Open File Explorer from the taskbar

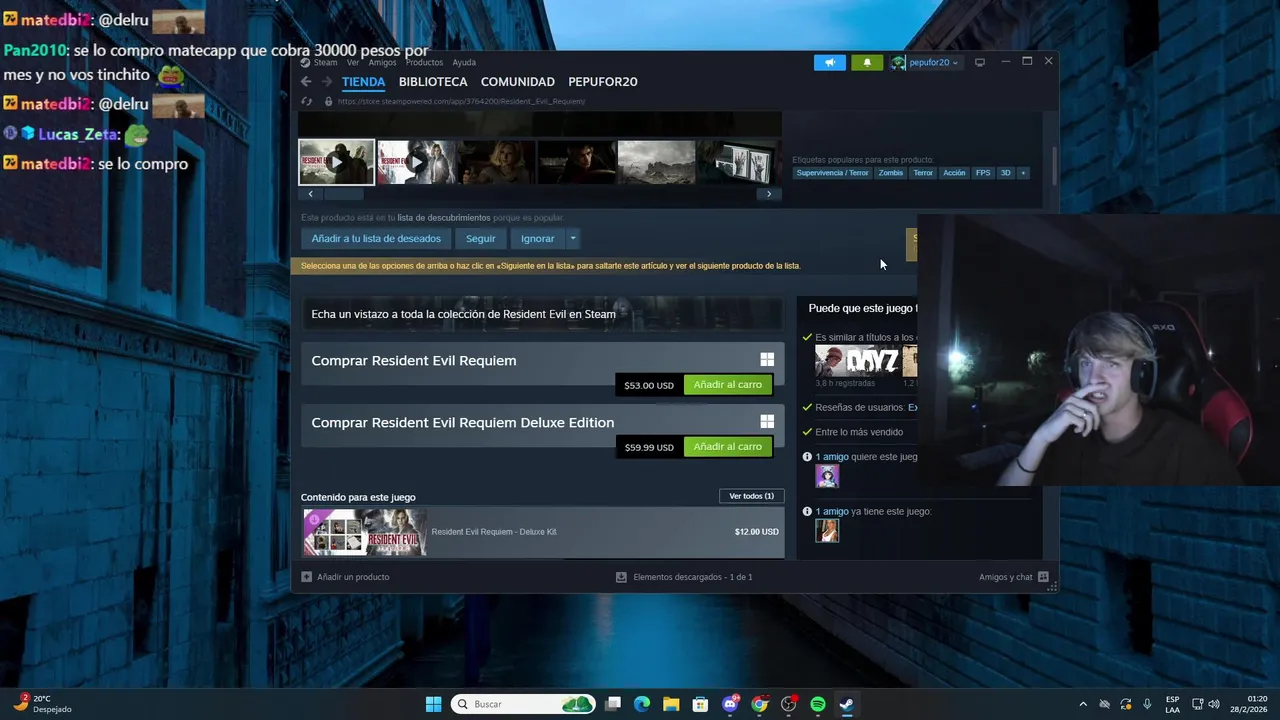(671, 704)
